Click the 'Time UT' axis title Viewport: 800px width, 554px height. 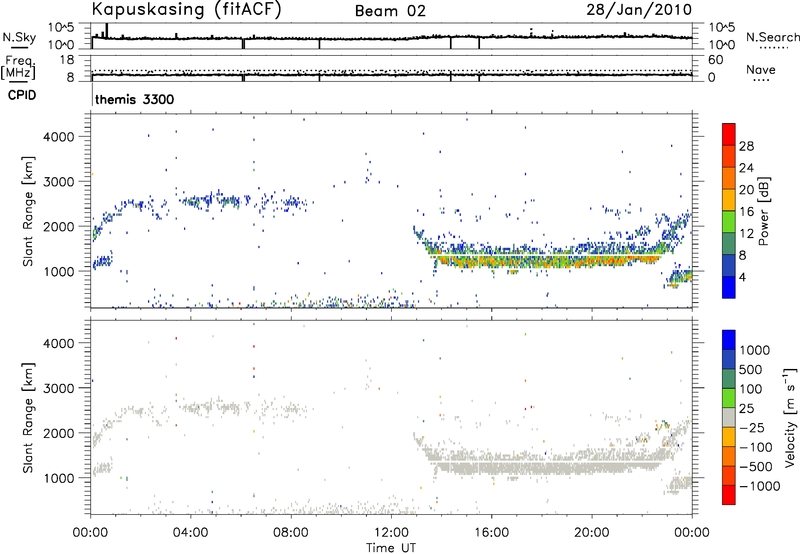pyautogui.click(x=391, y=548)
